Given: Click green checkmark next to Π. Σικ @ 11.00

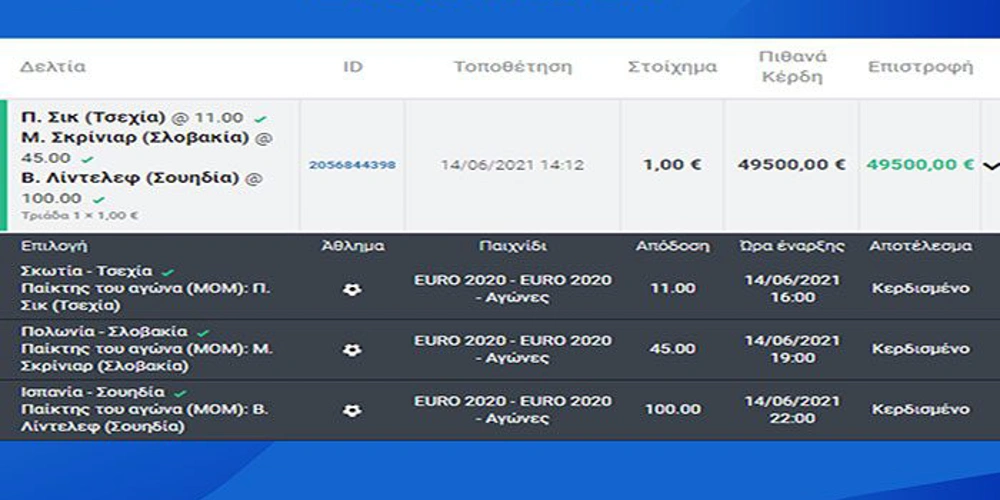Looking at the screenshot, I should pyautogui.click(x=260, y=119).
